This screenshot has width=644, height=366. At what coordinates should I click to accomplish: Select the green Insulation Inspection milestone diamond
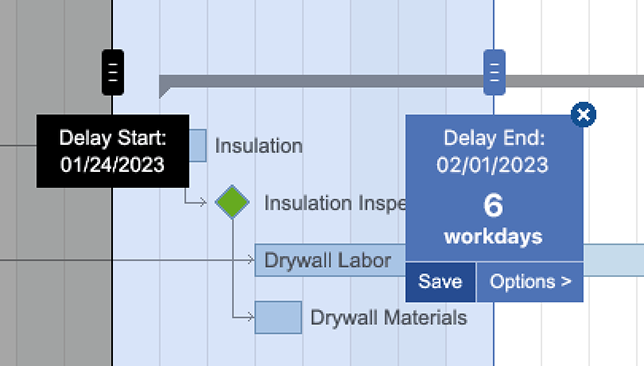[x=232, y=202]
